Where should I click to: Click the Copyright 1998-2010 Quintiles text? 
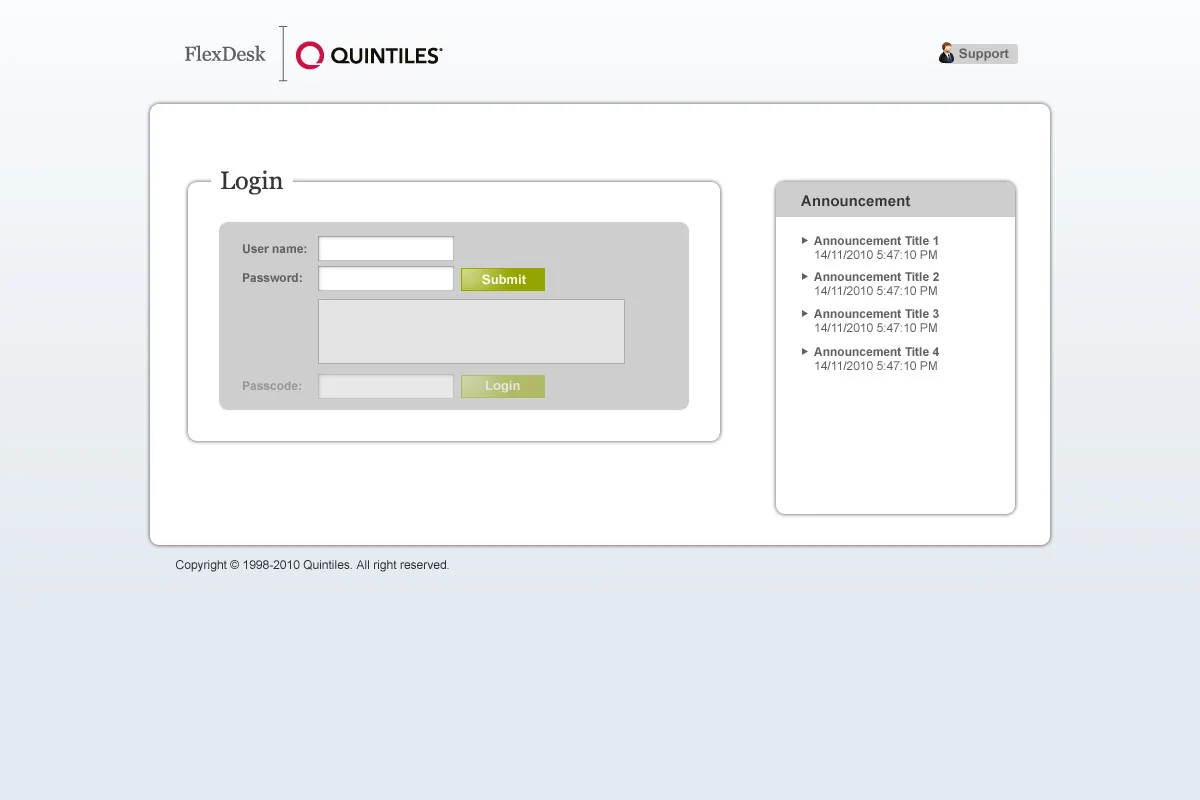click(312, 565)
